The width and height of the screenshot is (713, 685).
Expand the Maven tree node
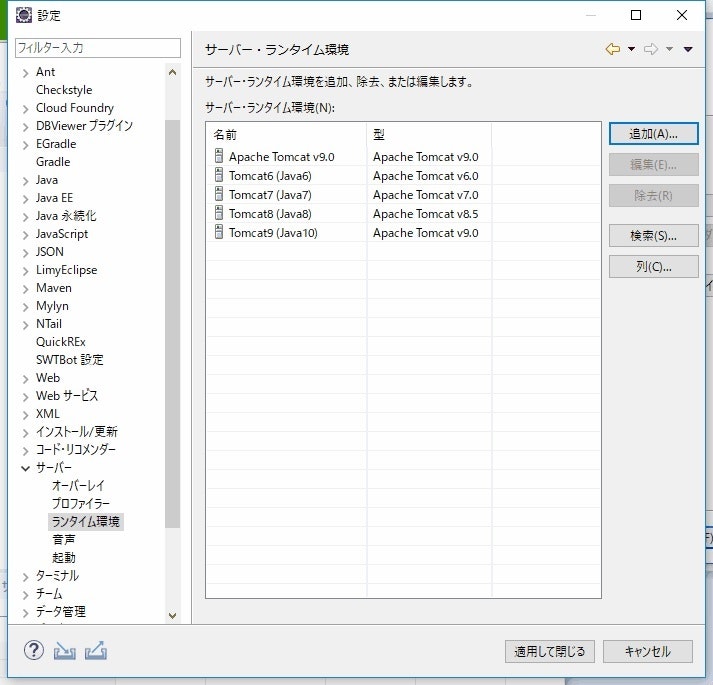pyautogui.click(x=25, y=289)
